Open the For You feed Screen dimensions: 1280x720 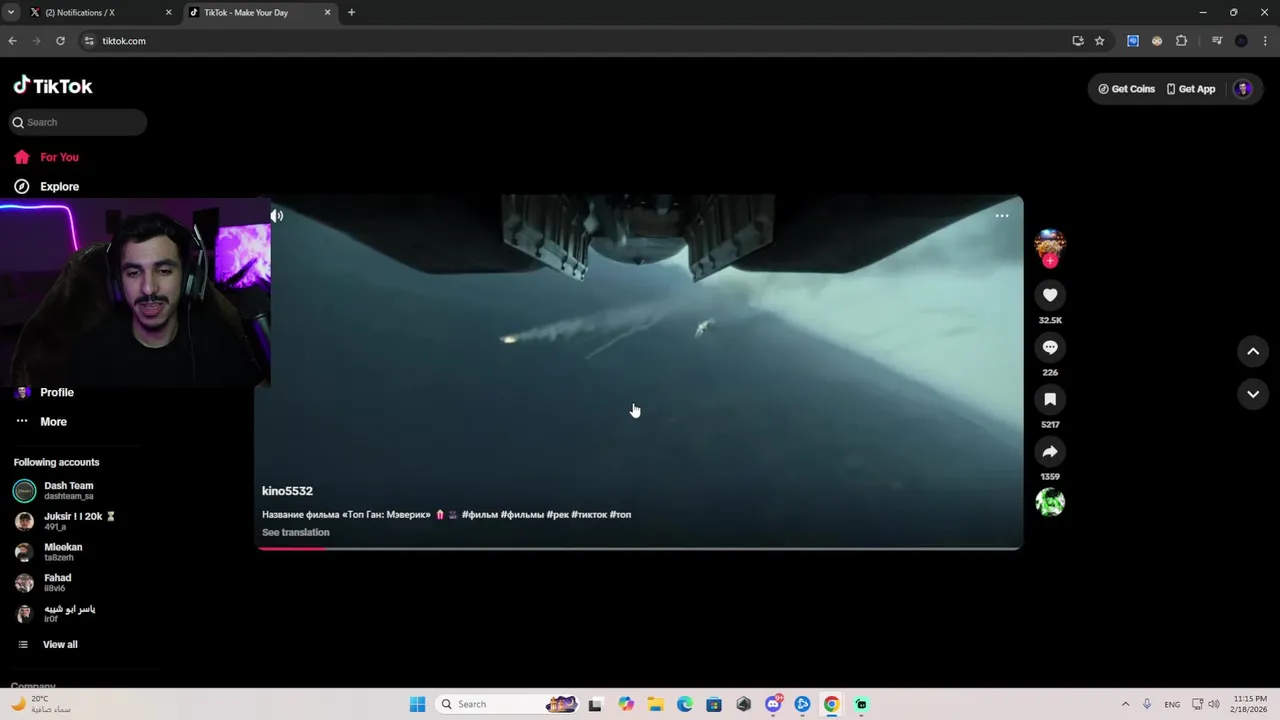tap(48, 157)
